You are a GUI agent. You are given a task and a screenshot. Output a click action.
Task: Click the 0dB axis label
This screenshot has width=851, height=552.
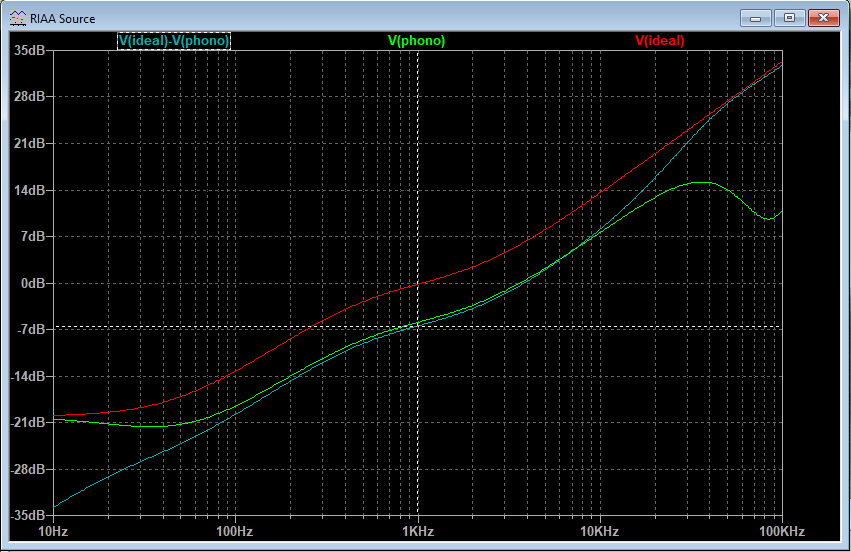coord(33,283)
